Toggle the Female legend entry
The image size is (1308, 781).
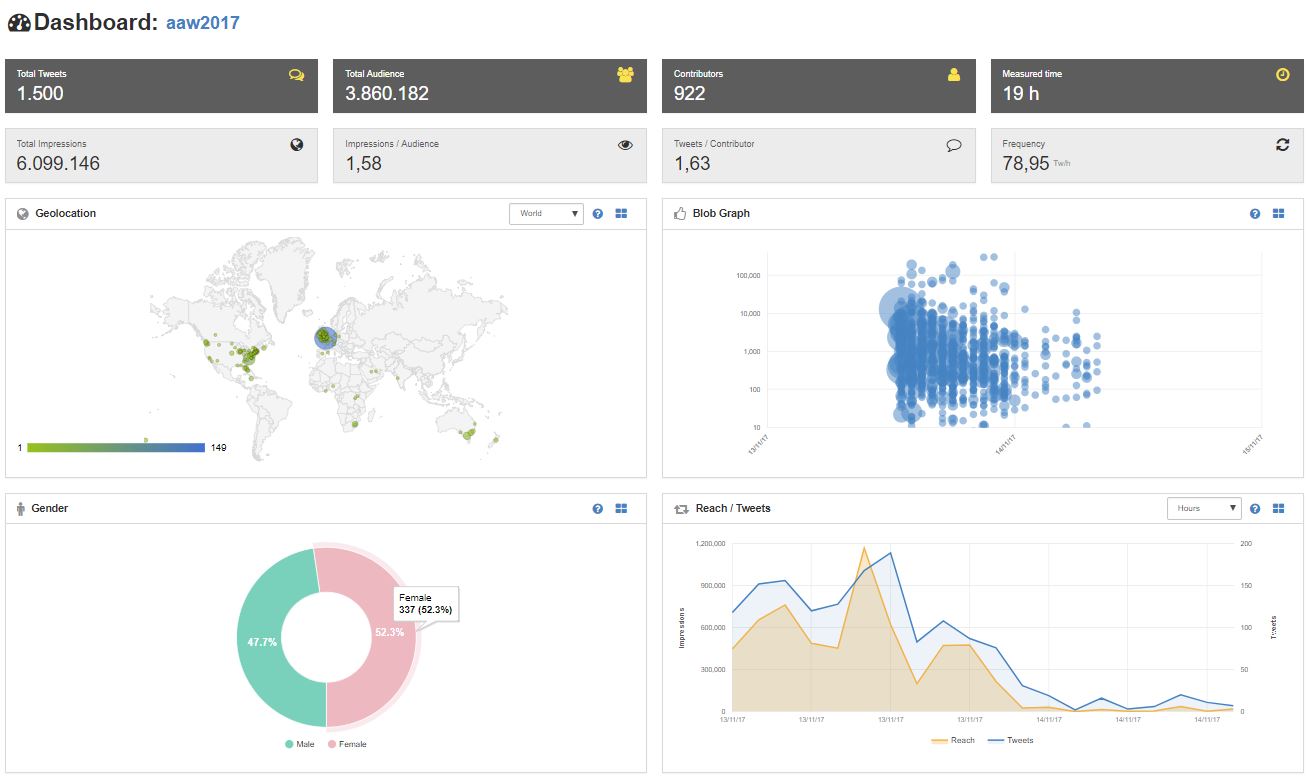347,744
